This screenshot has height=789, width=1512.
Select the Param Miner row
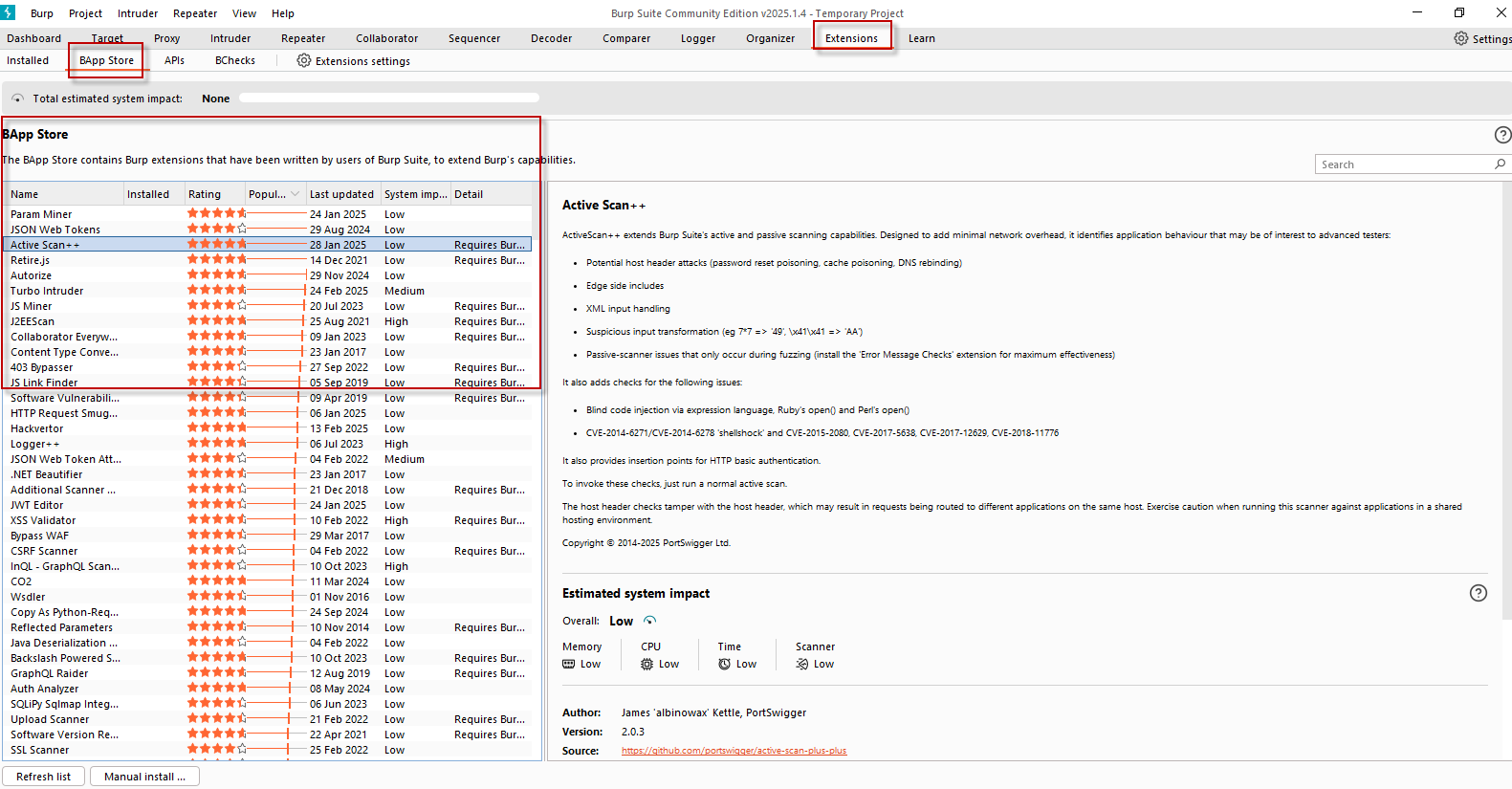pyautogui.click(x=269, y=214)
